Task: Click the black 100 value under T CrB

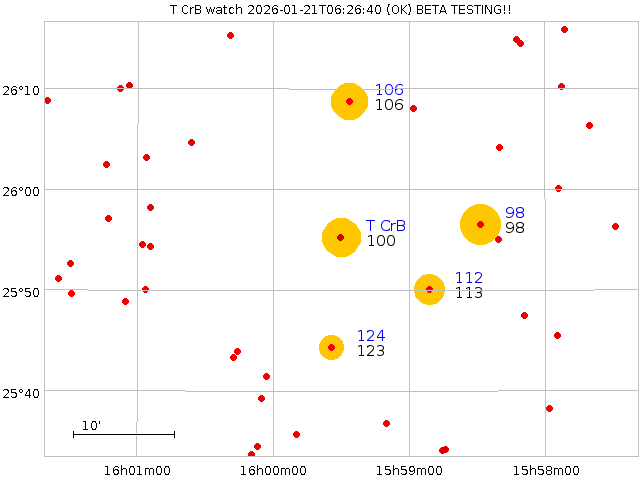Action: (x=381, y=241)
